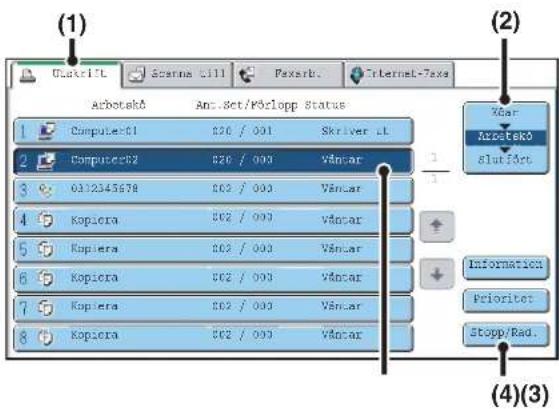Click the copy icon of job 4

point(46,219)
